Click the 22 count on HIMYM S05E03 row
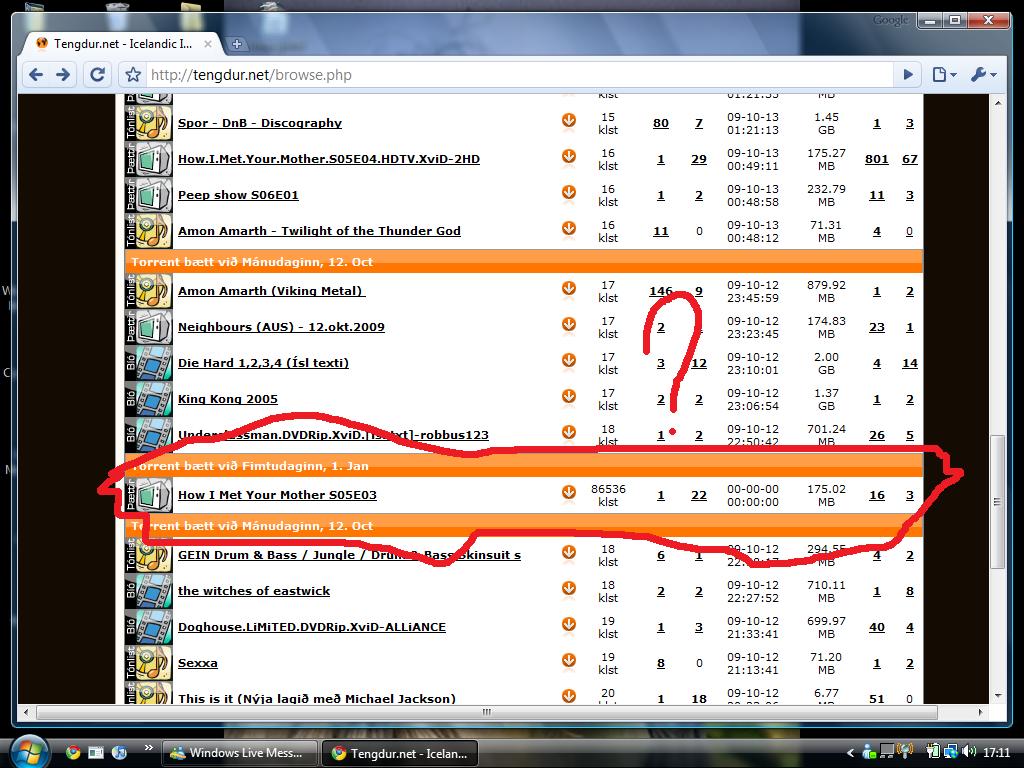The width and height of the screenshot is (1024, 768). coord(699,495)
